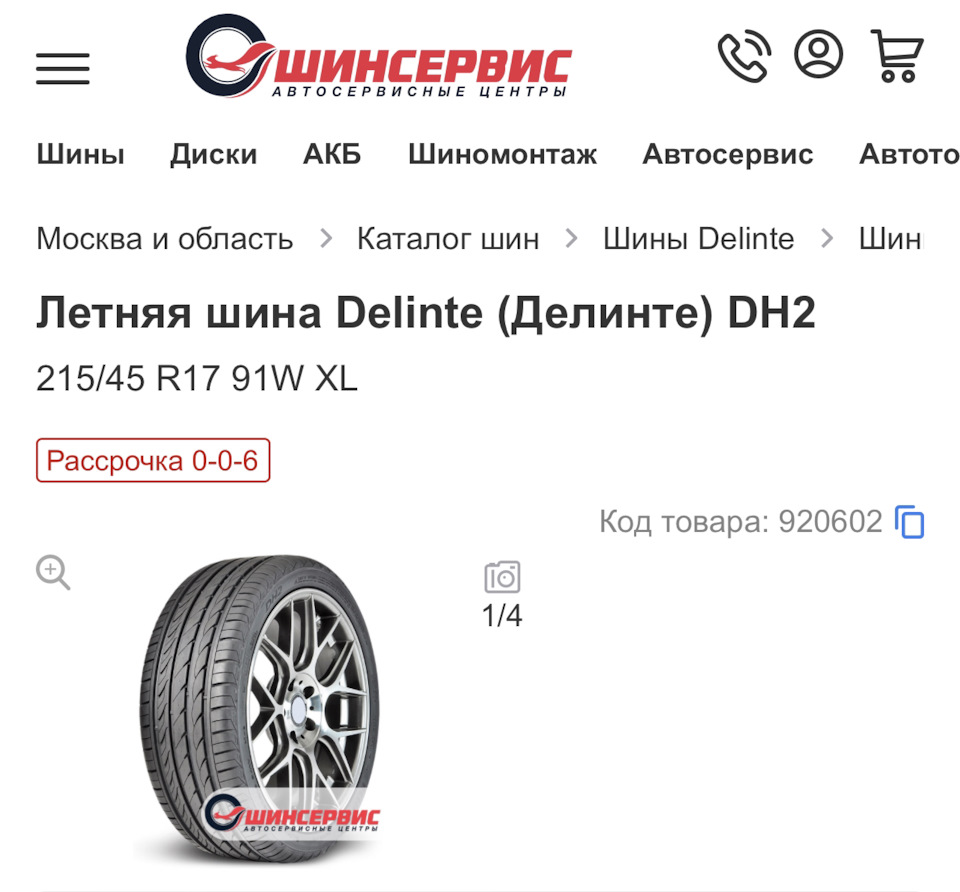Click the magnifier zoom icon on photo
This screenshot has height=892, width=960.
click(x=53, y=572)
